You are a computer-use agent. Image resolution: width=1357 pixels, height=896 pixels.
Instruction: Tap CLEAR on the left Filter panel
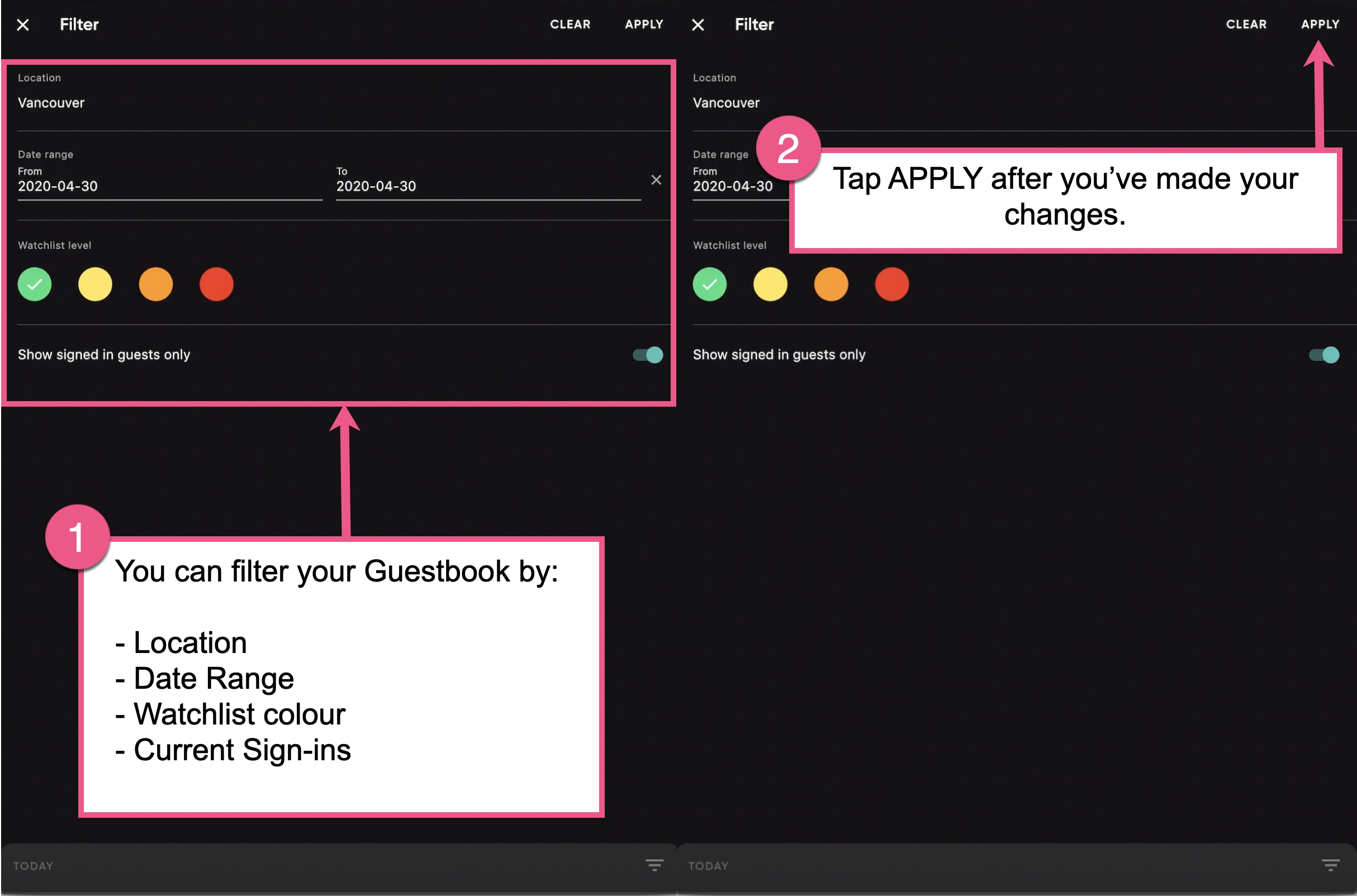(x=571, y=25)
